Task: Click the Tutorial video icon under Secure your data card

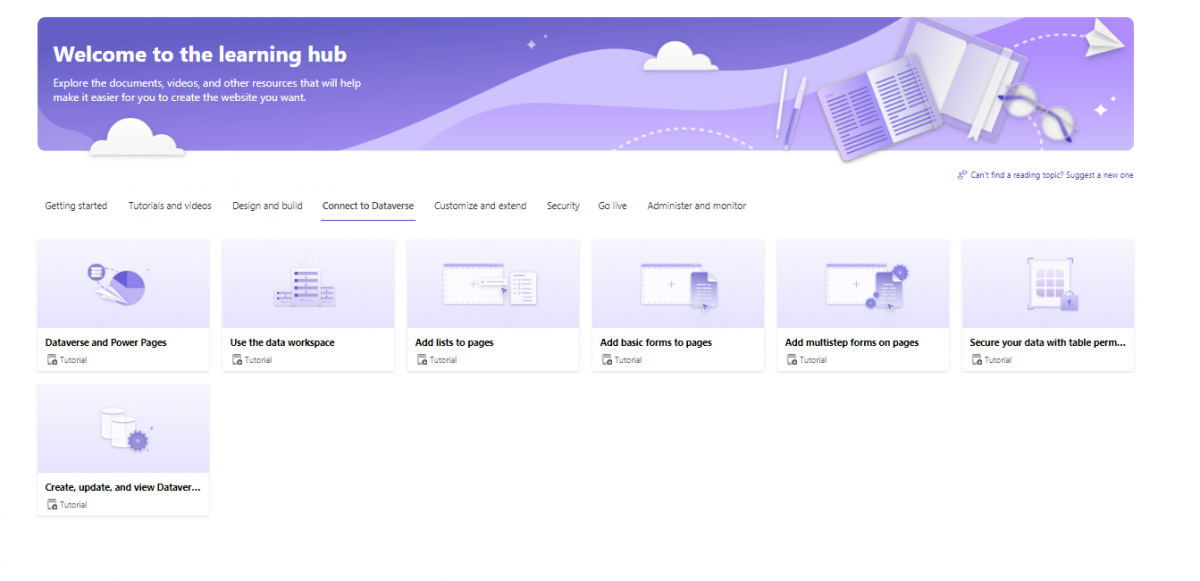Action: coord(977,359)
